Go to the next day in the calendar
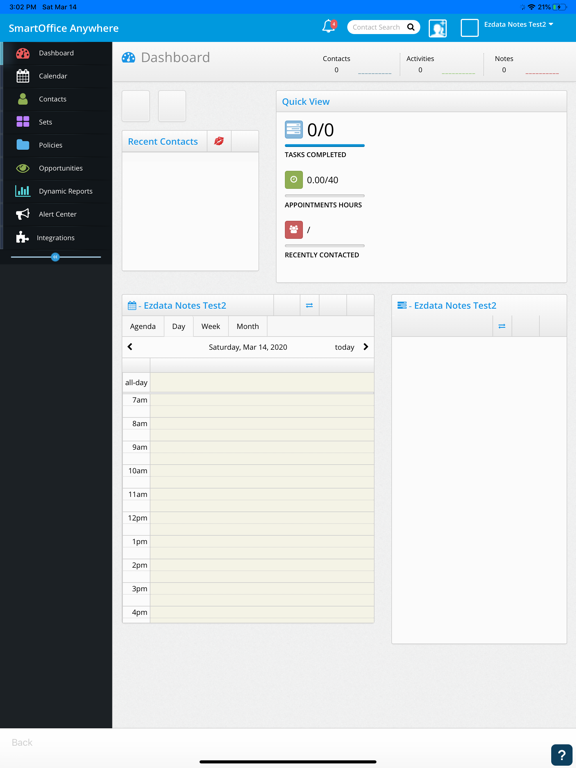The image size is (576, 768). pos(365,347)
